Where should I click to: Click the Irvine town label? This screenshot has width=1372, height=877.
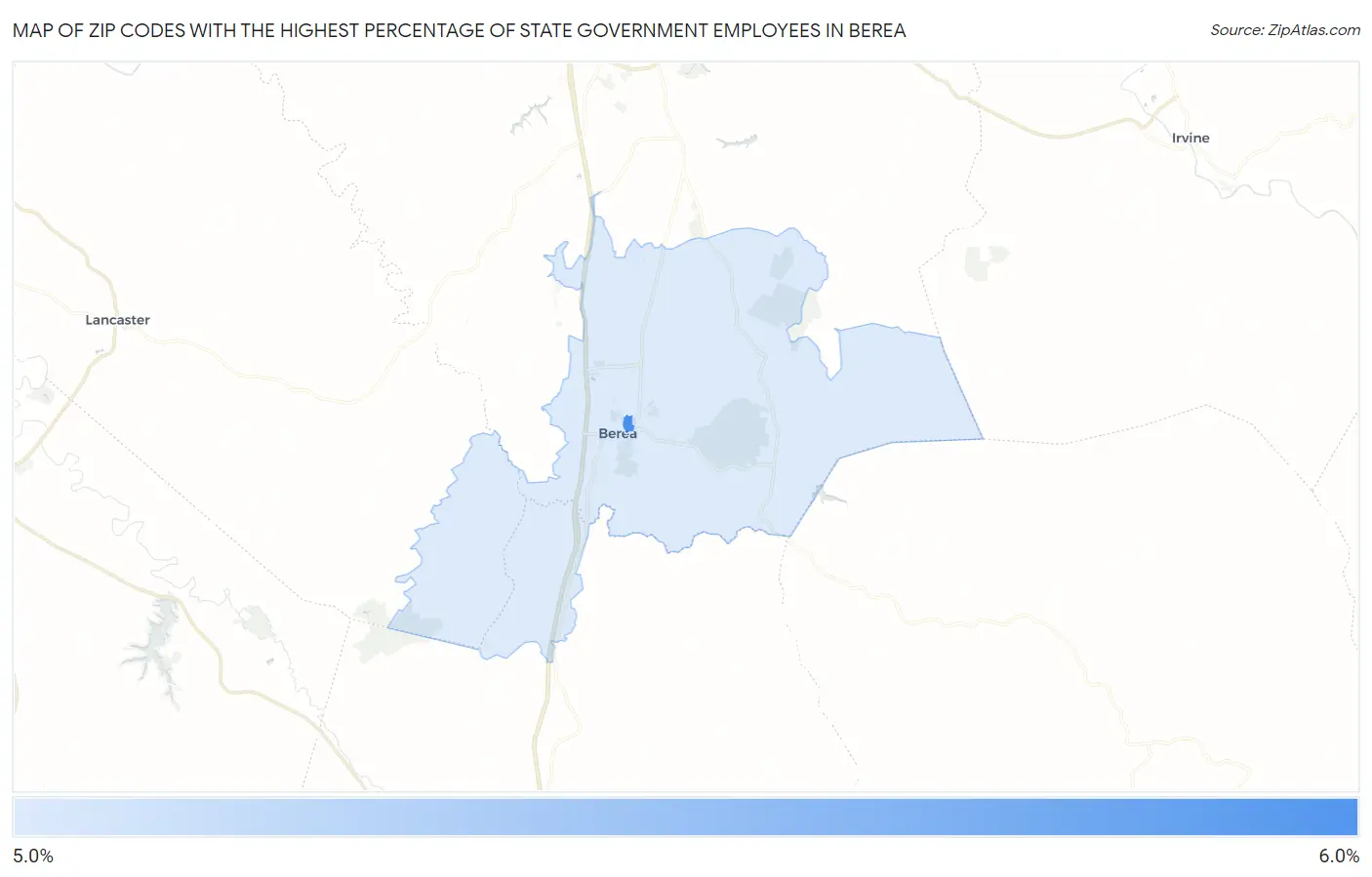coord(1190,139)
